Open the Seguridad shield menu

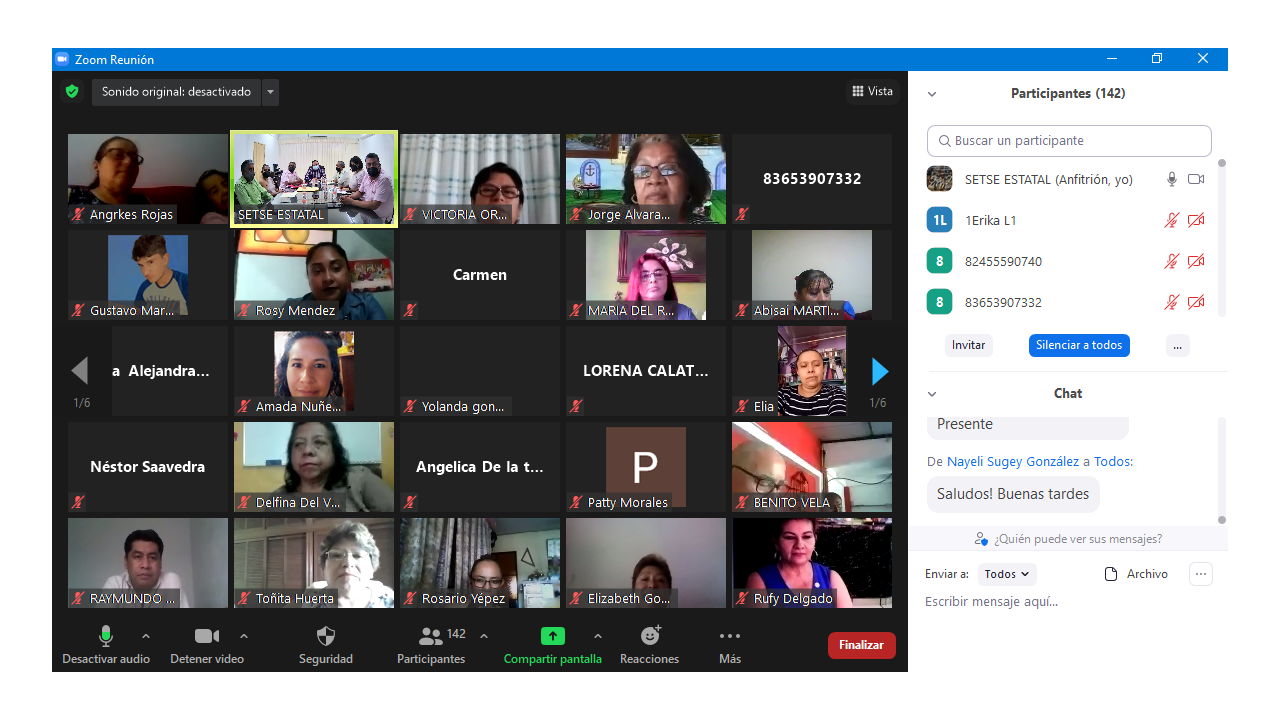[326, 645]
